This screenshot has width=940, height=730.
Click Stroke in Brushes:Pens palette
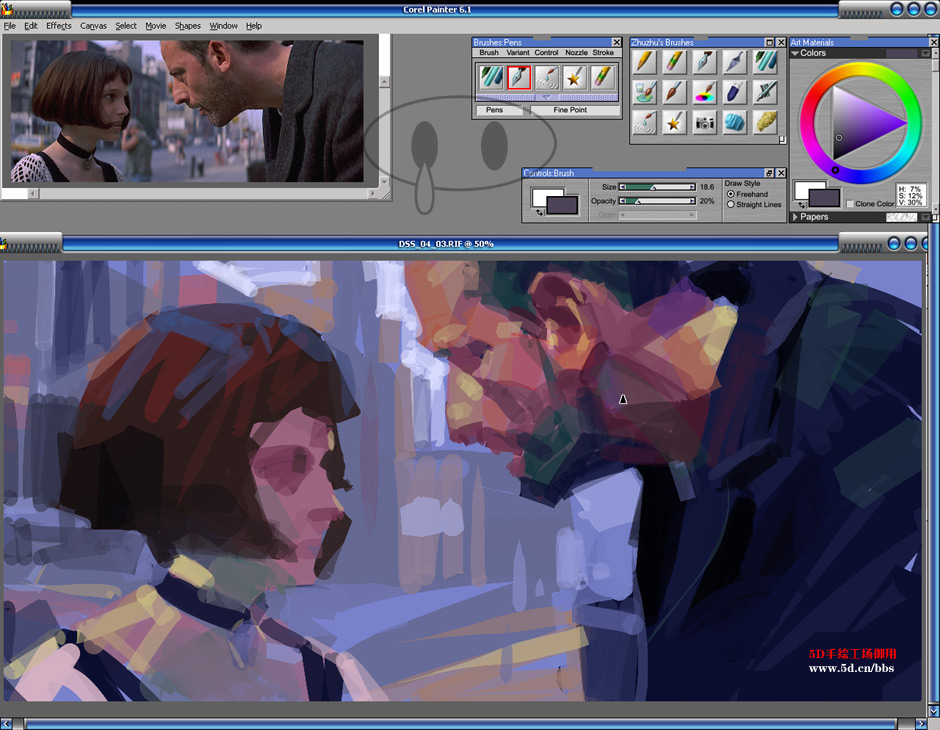pos(603,53)
